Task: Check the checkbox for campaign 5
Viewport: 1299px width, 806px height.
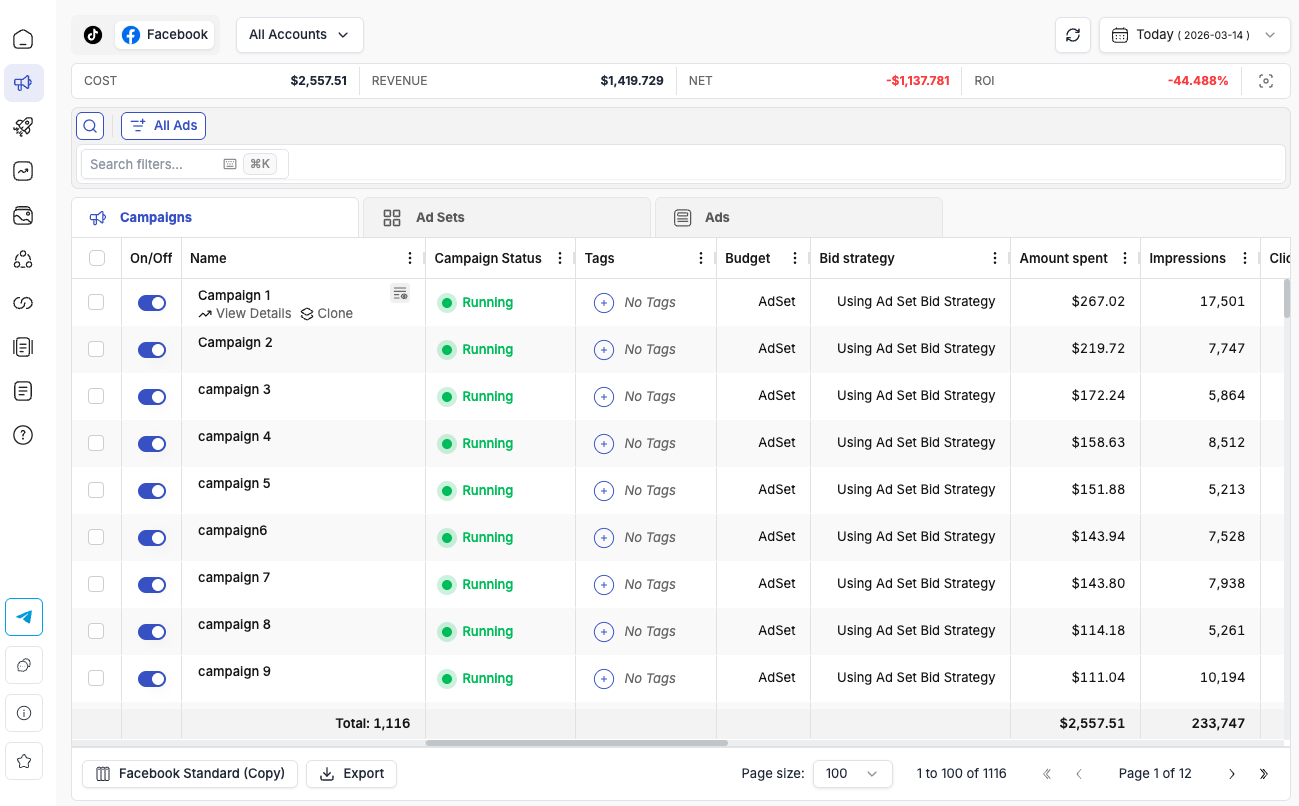Action: click(x=96, y=490)
